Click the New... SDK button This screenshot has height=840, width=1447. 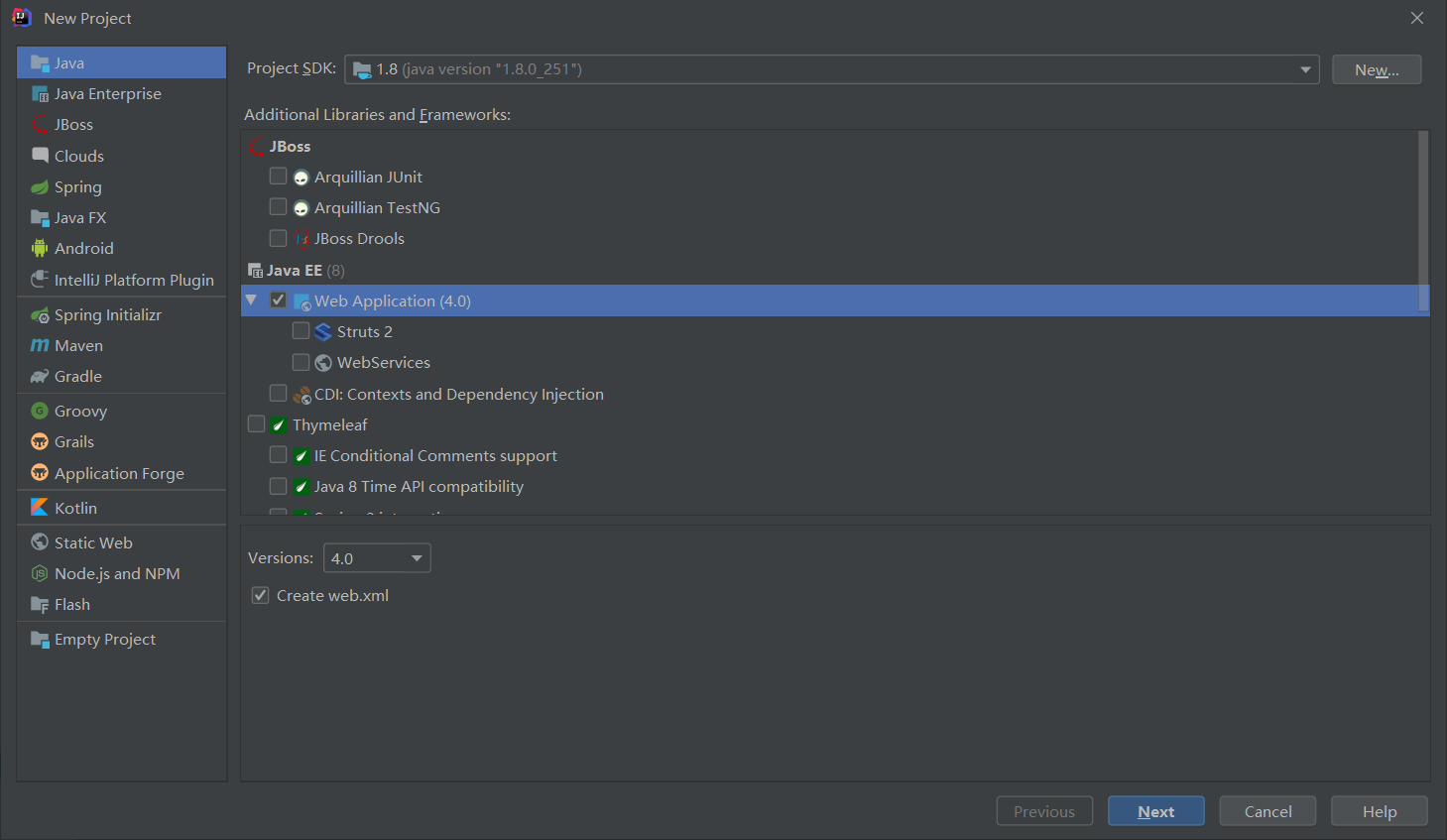click(1377, 69)
